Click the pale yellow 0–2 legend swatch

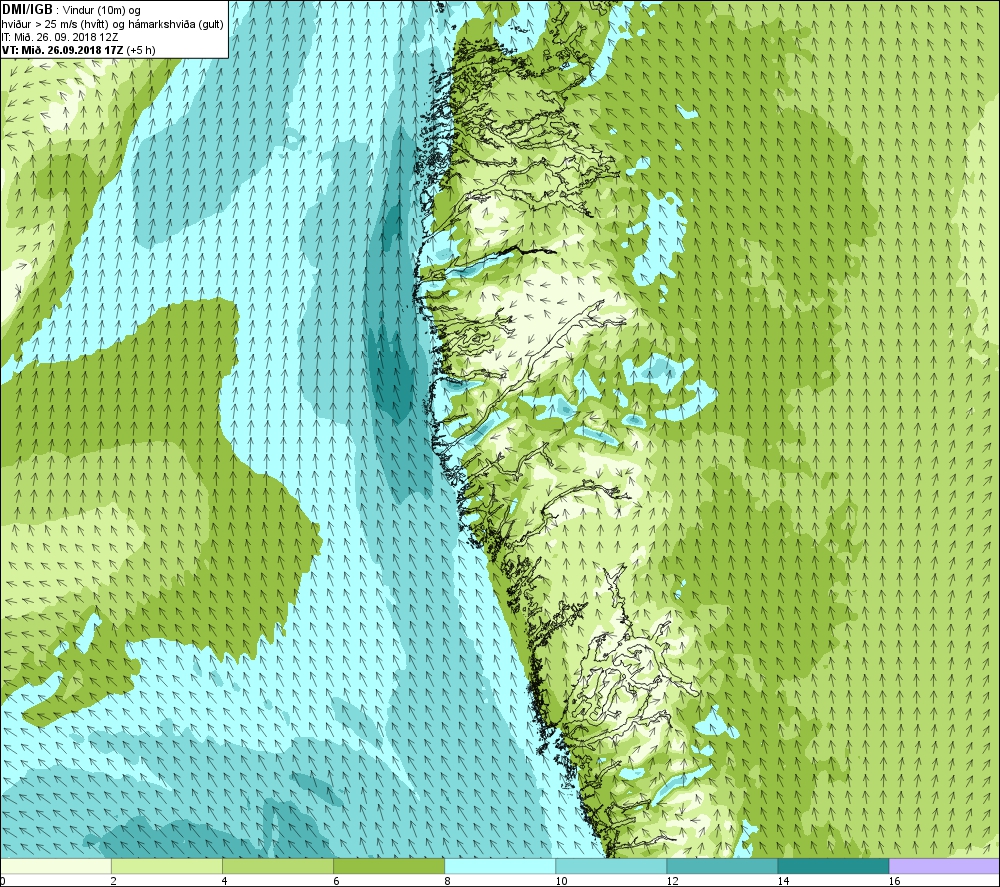pyautogui.click(x=56, y=866)
